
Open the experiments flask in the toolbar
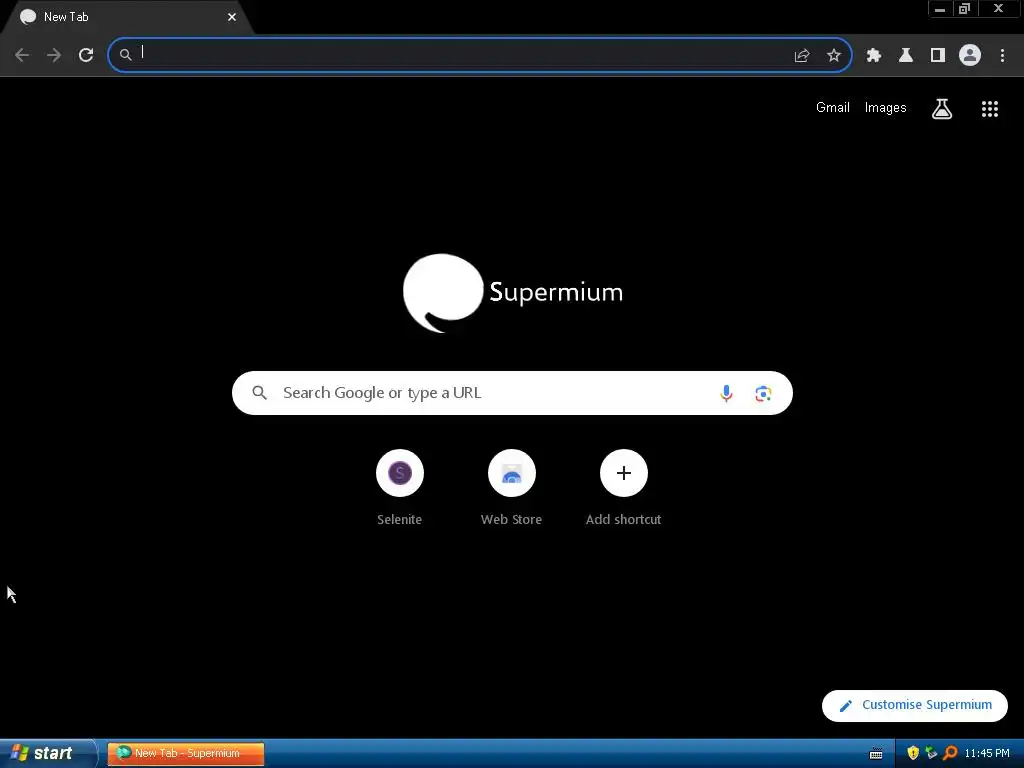click(x=906, y=56)
